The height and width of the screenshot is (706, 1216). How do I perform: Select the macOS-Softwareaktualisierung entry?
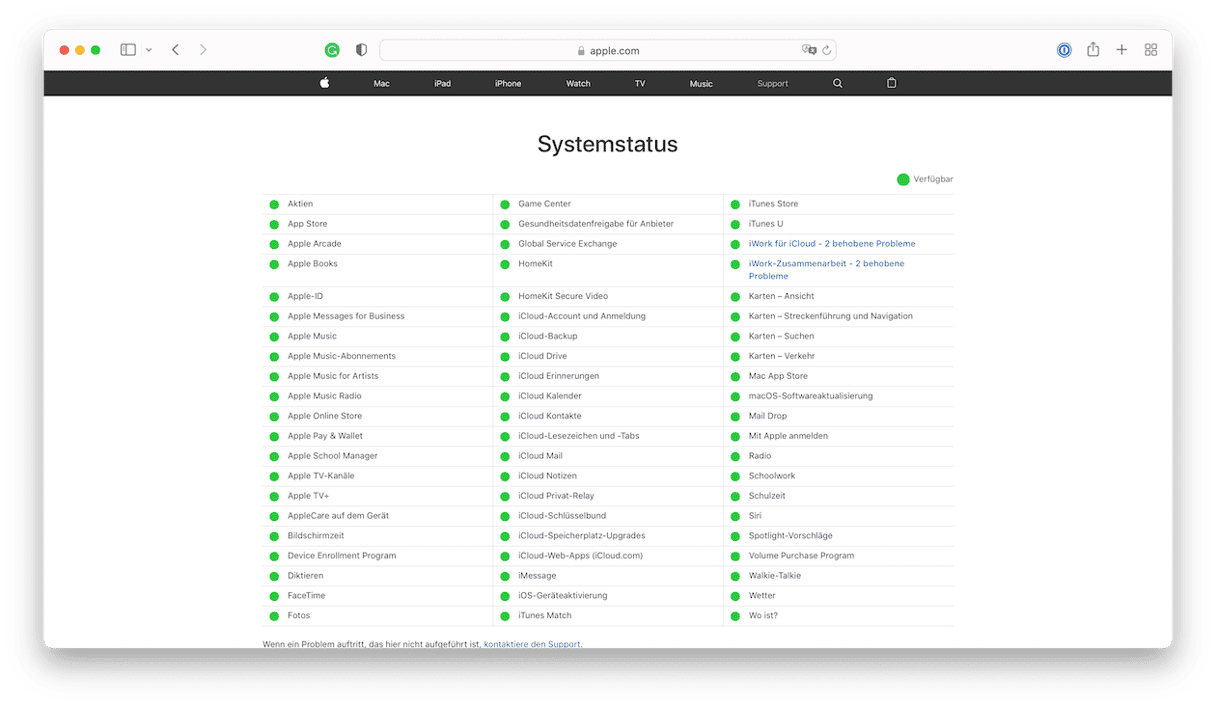point(811,396)
